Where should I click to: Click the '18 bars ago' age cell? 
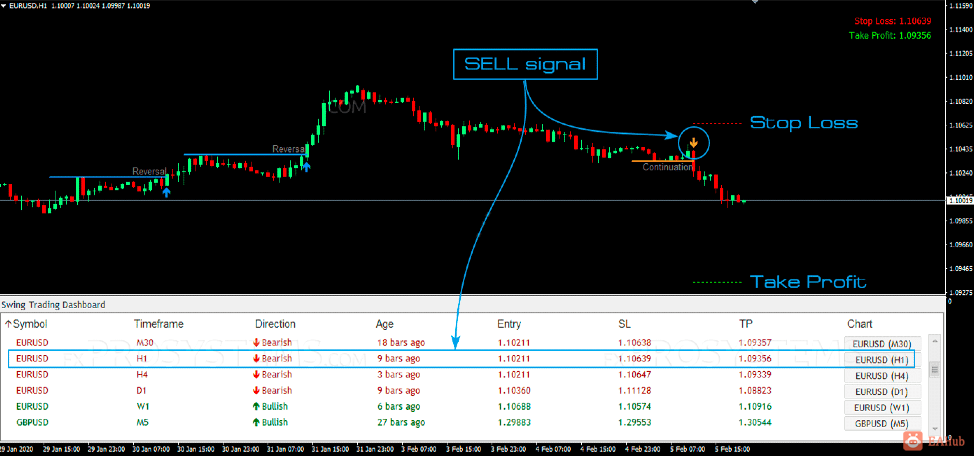tap(401, 342)
